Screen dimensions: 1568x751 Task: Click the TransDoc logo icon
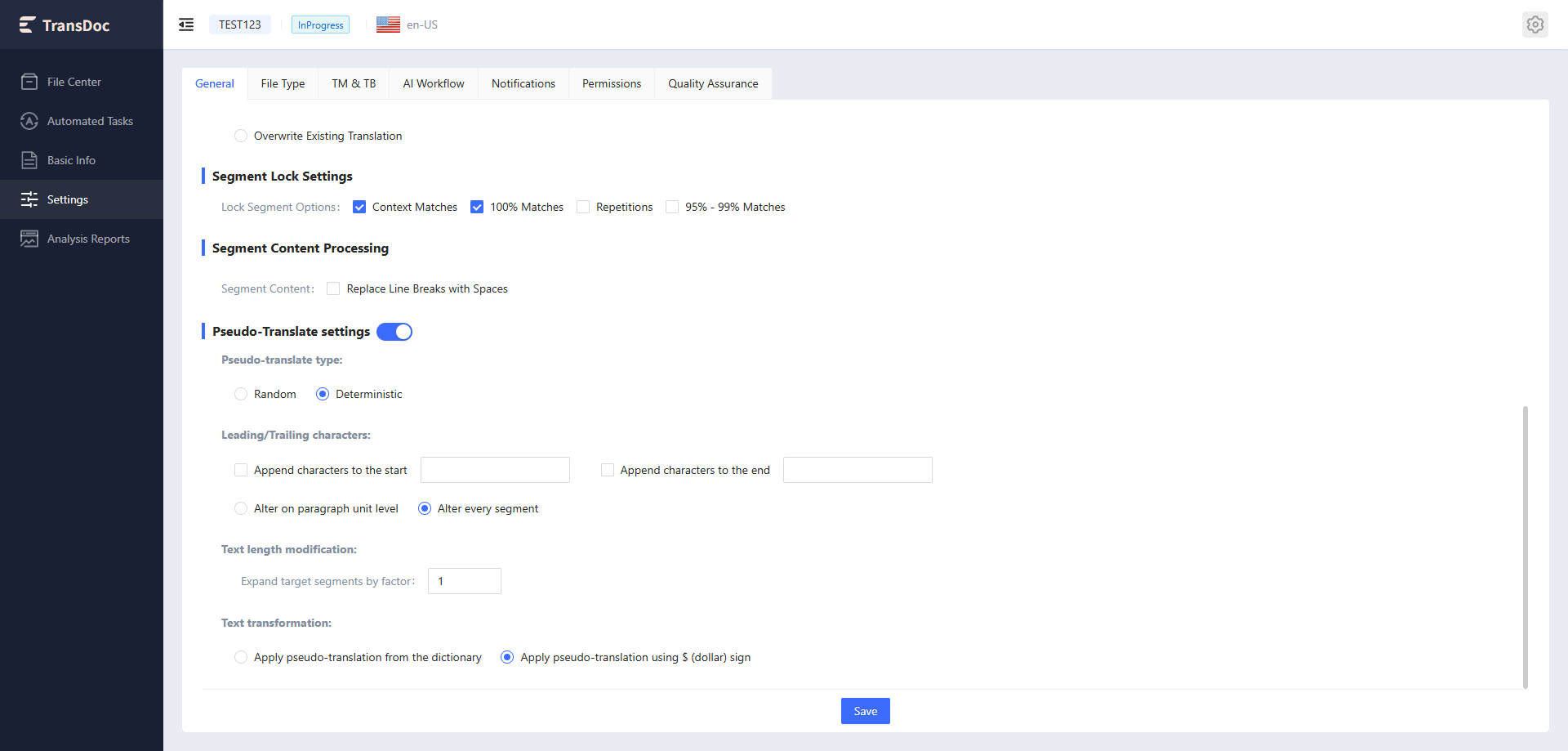[x=27, y=25]
